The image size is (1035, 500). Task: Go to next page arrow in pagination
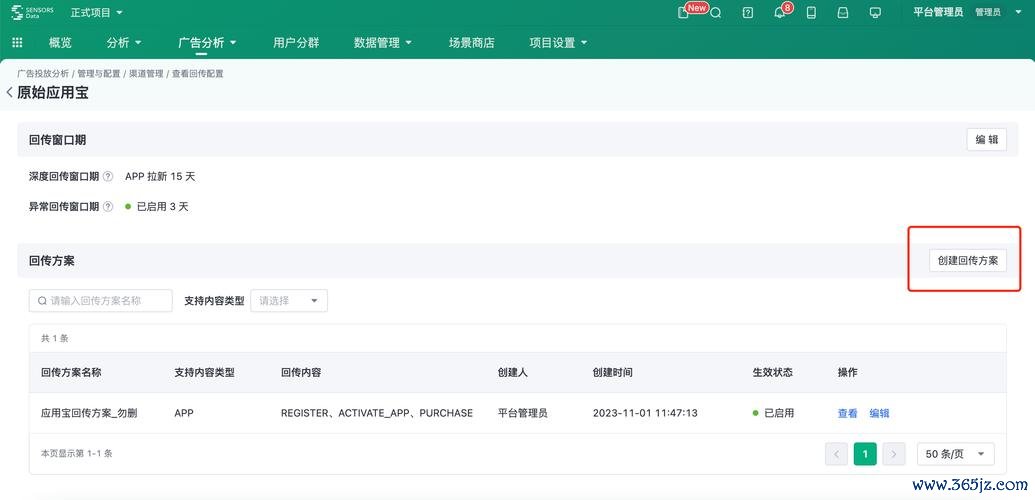(x=894, y=454)
